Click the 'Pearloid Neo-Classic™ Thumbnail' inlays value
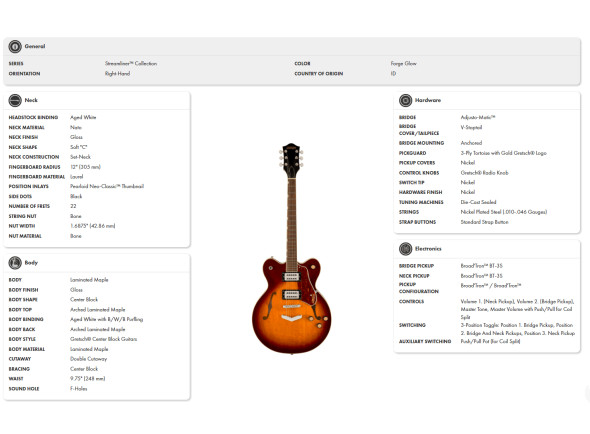Image resolution: width=590 pixels, height=434 pixels. pos(107,186)
